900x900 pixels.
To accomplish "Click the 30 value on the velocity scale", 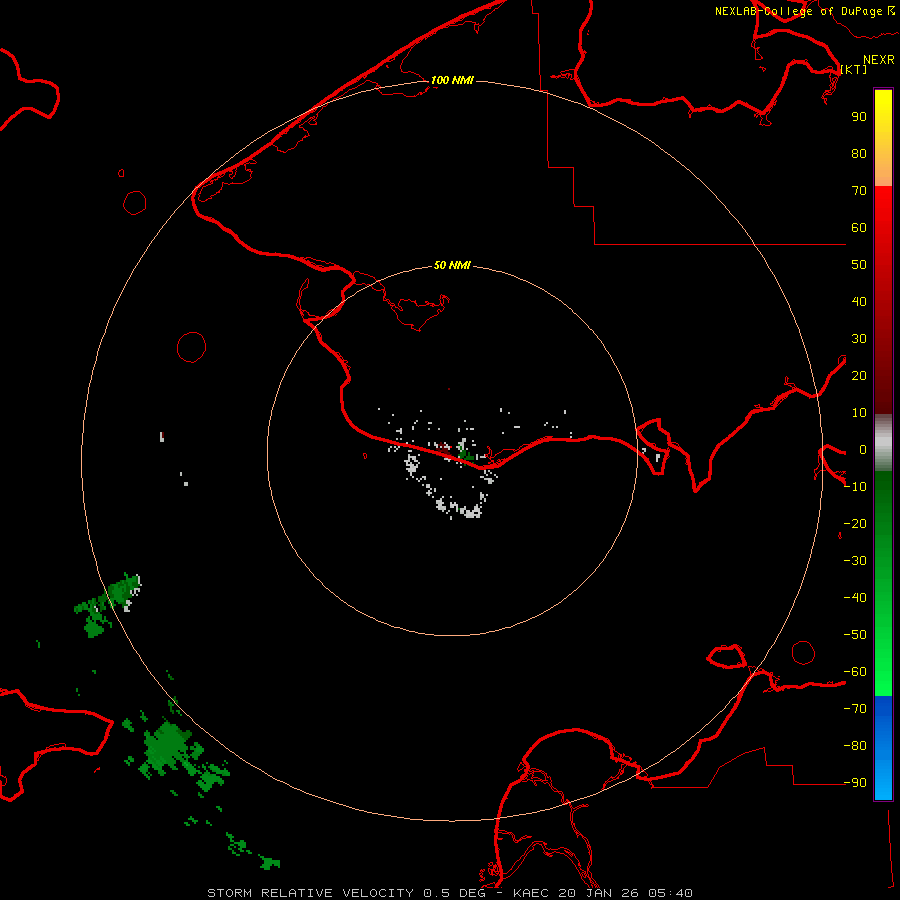I will (x=859, y=339).
